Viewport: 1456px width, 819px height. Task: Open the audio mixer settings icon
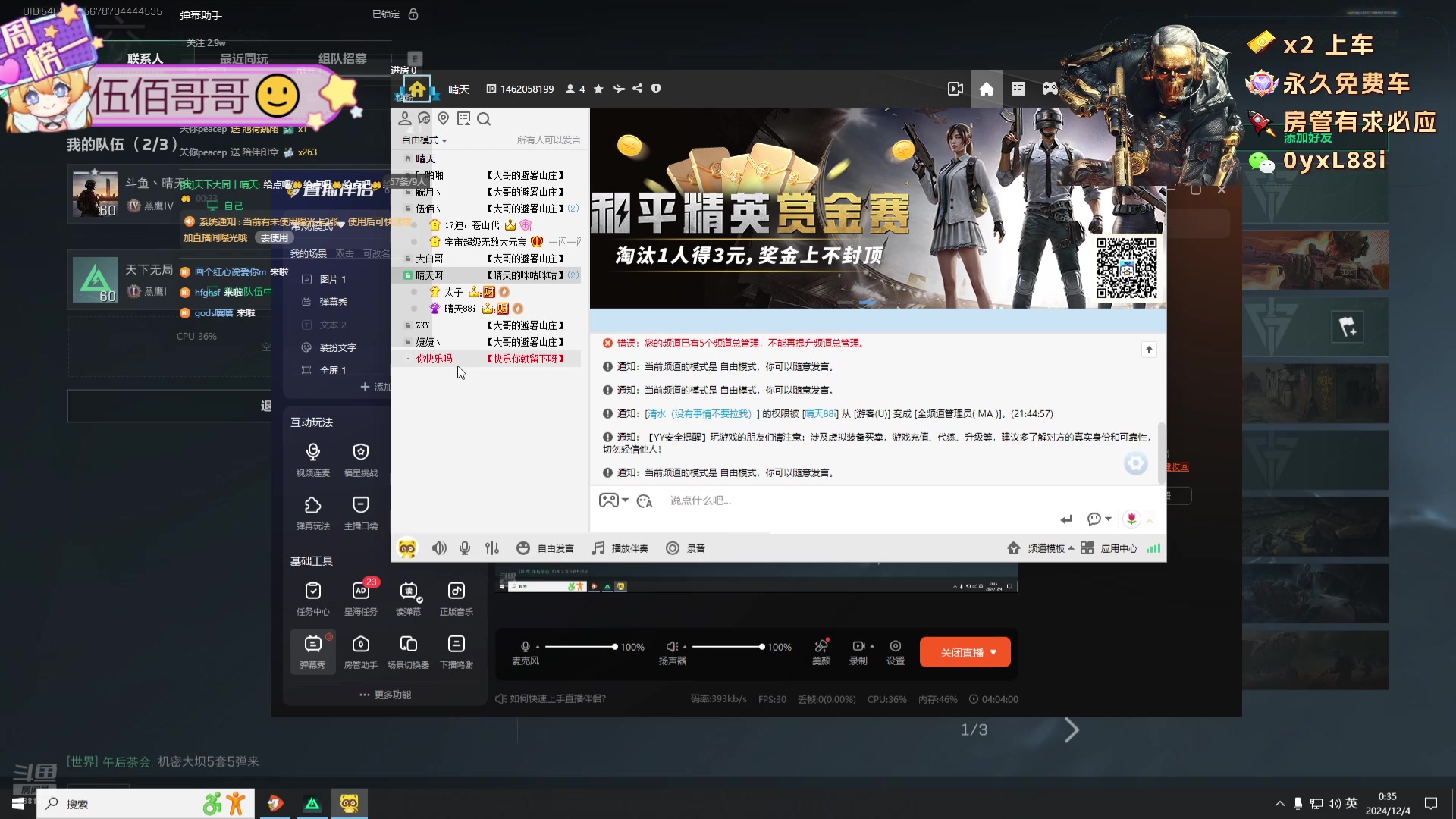point(492,548)
